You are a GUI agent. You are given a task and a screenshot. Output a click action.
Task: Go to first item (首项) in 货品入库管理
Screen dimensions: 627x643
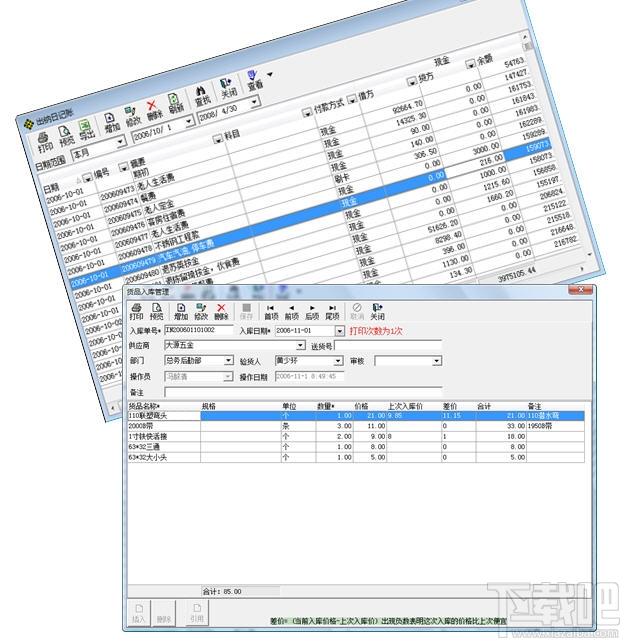tap(271, 312)
